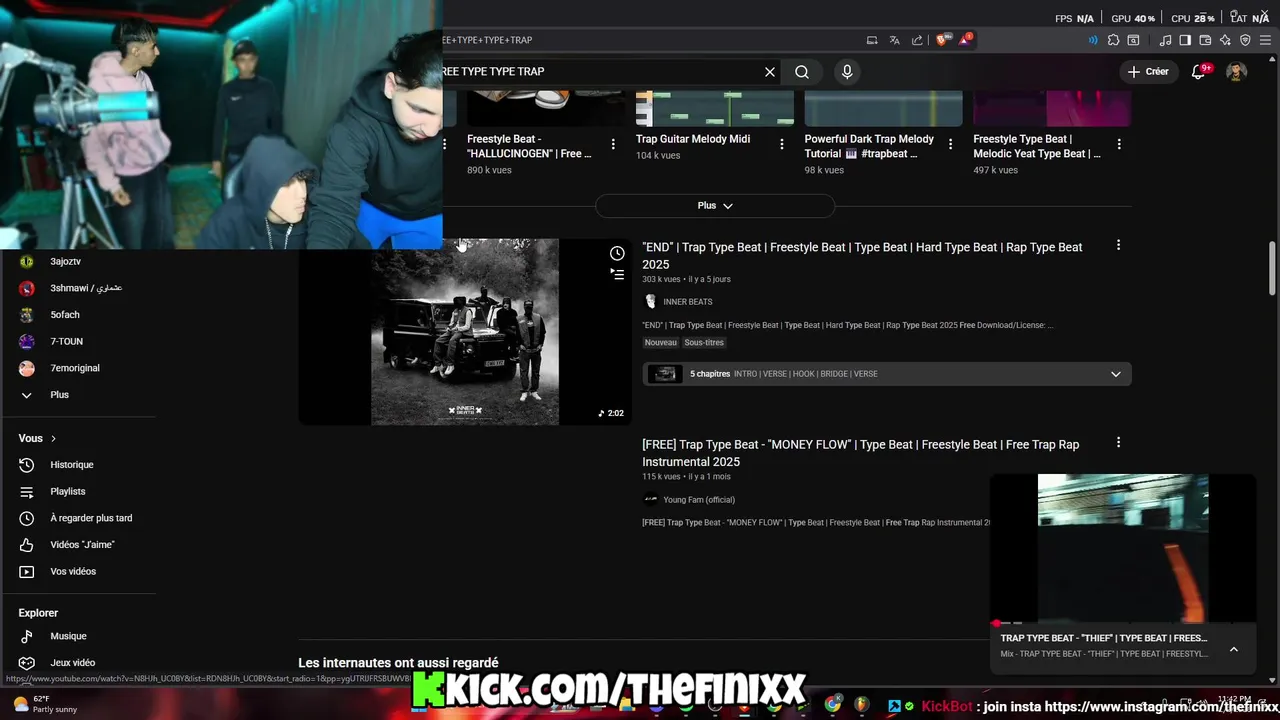This screenshot has height=720, width=1280.
Task: Open the weather widget on taskbar
Action: coord(40,704)
